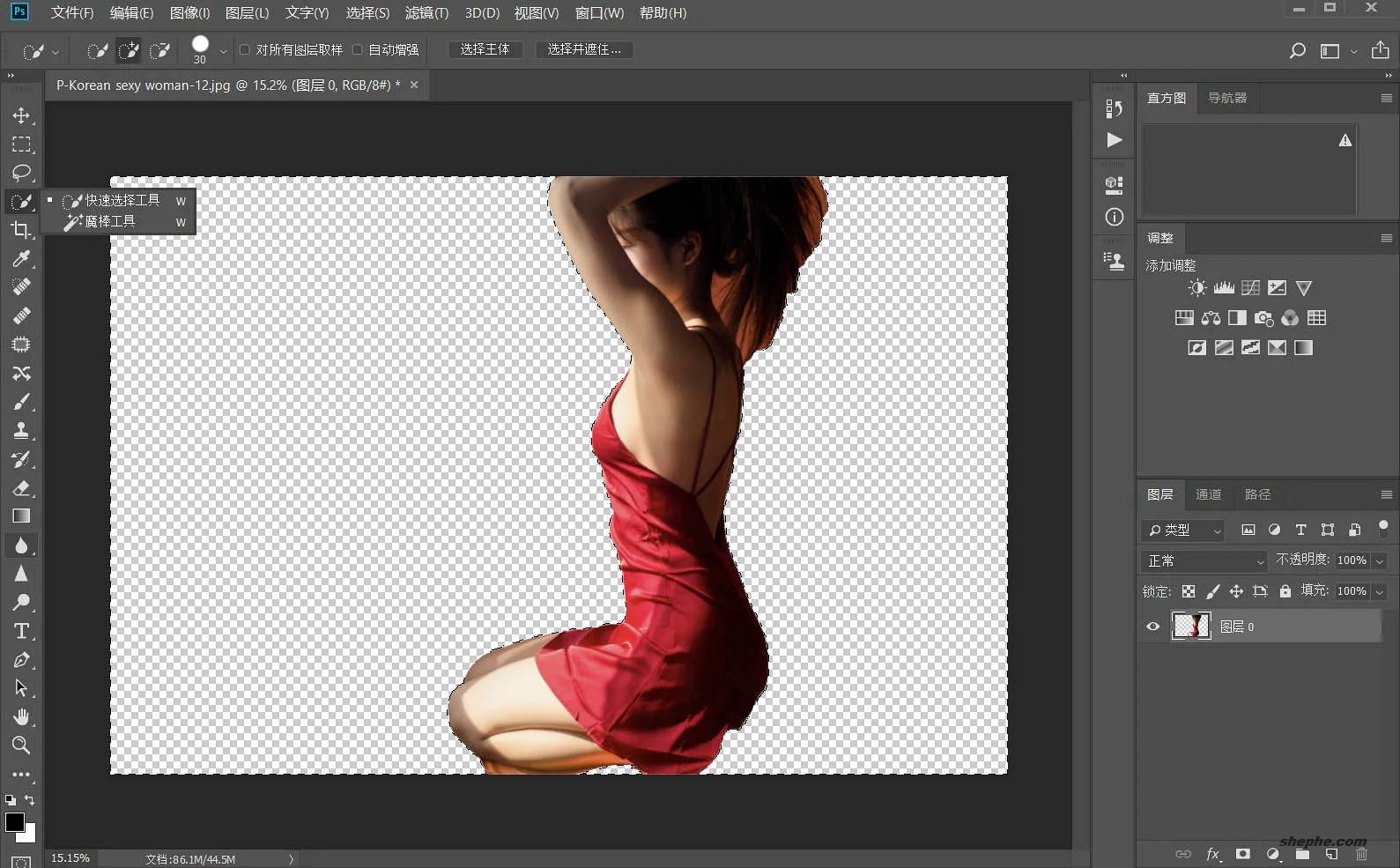Select the Path Selection tool
The width and height of the screenshot is (1400, 868).
point(21,688)
